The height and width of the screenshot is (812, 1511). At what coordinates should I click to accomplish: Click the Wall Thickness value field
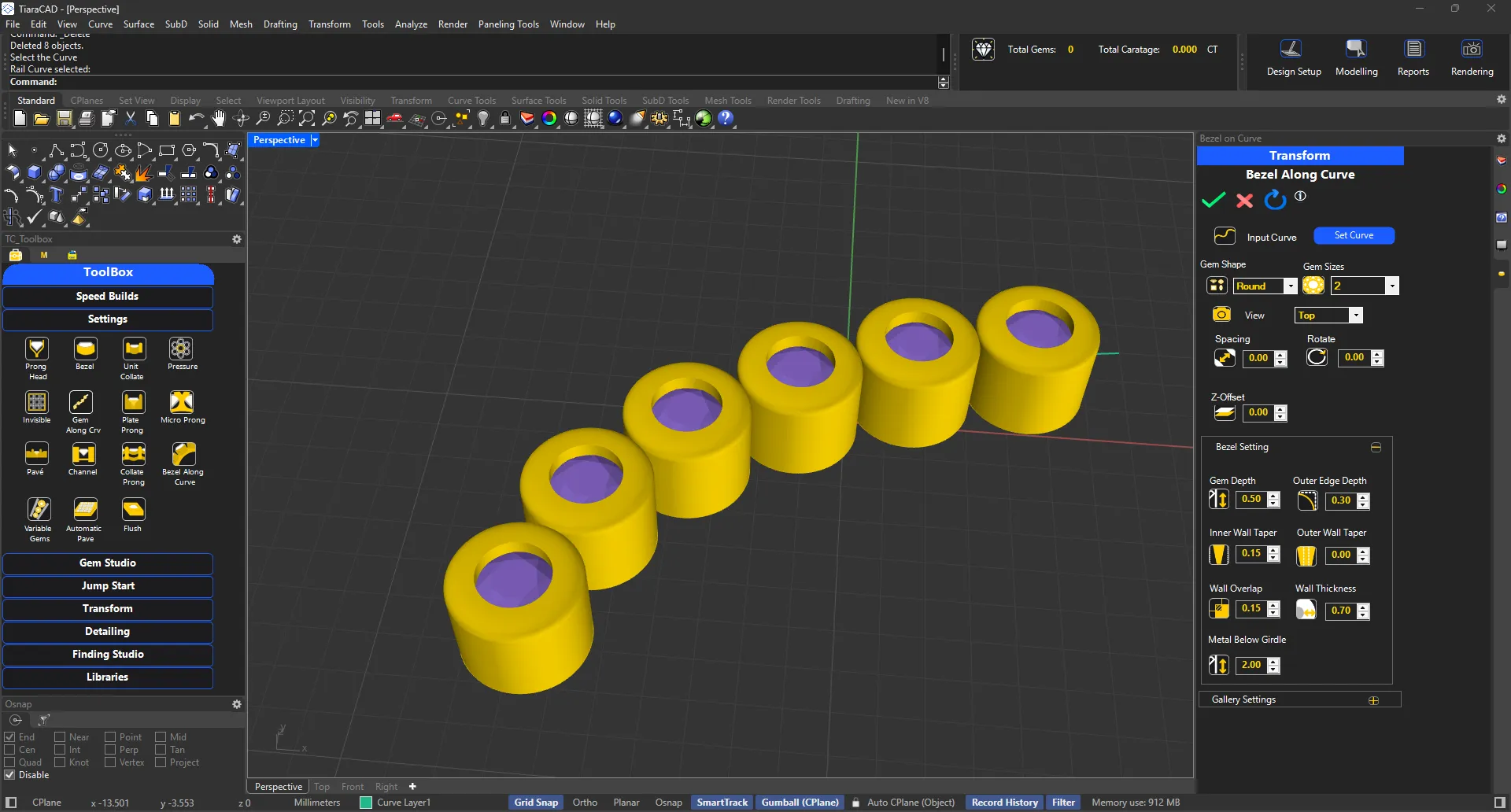point(1340,611)
